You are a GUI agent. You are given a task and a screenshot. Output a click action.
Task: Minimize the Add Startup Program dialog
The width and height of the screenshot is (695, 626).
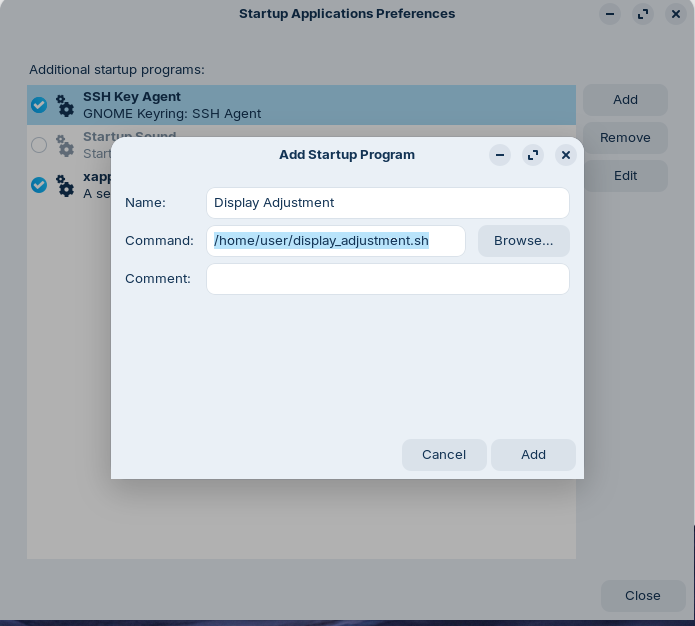pyautogui.click(x=500, y=155)
